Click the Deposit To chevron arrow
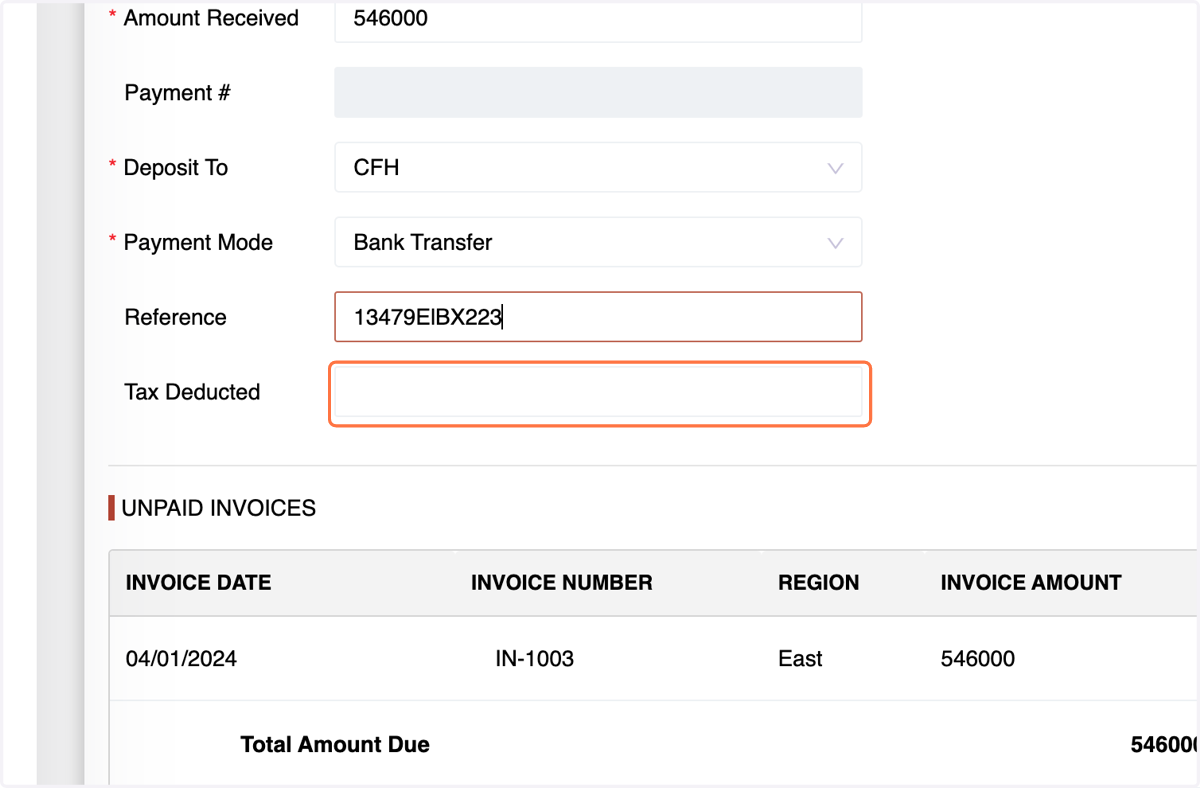This screenshot has width=1200, height=788. point(835,168)
